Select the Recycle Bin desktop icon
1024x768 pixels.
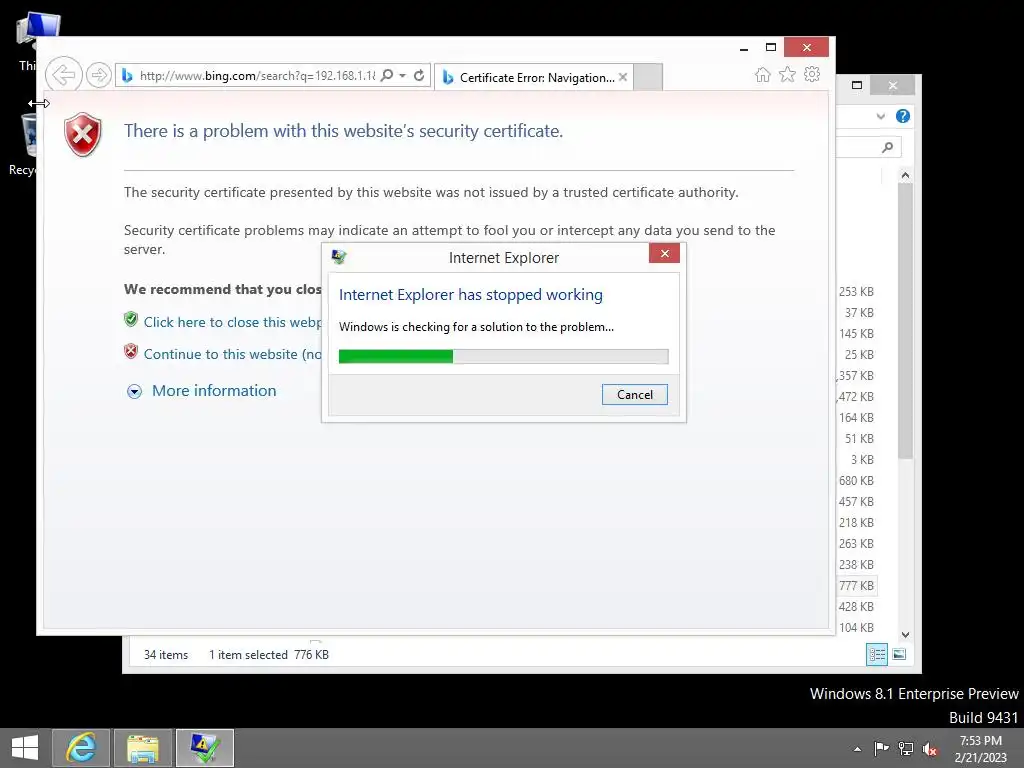[x=22, y=144]
